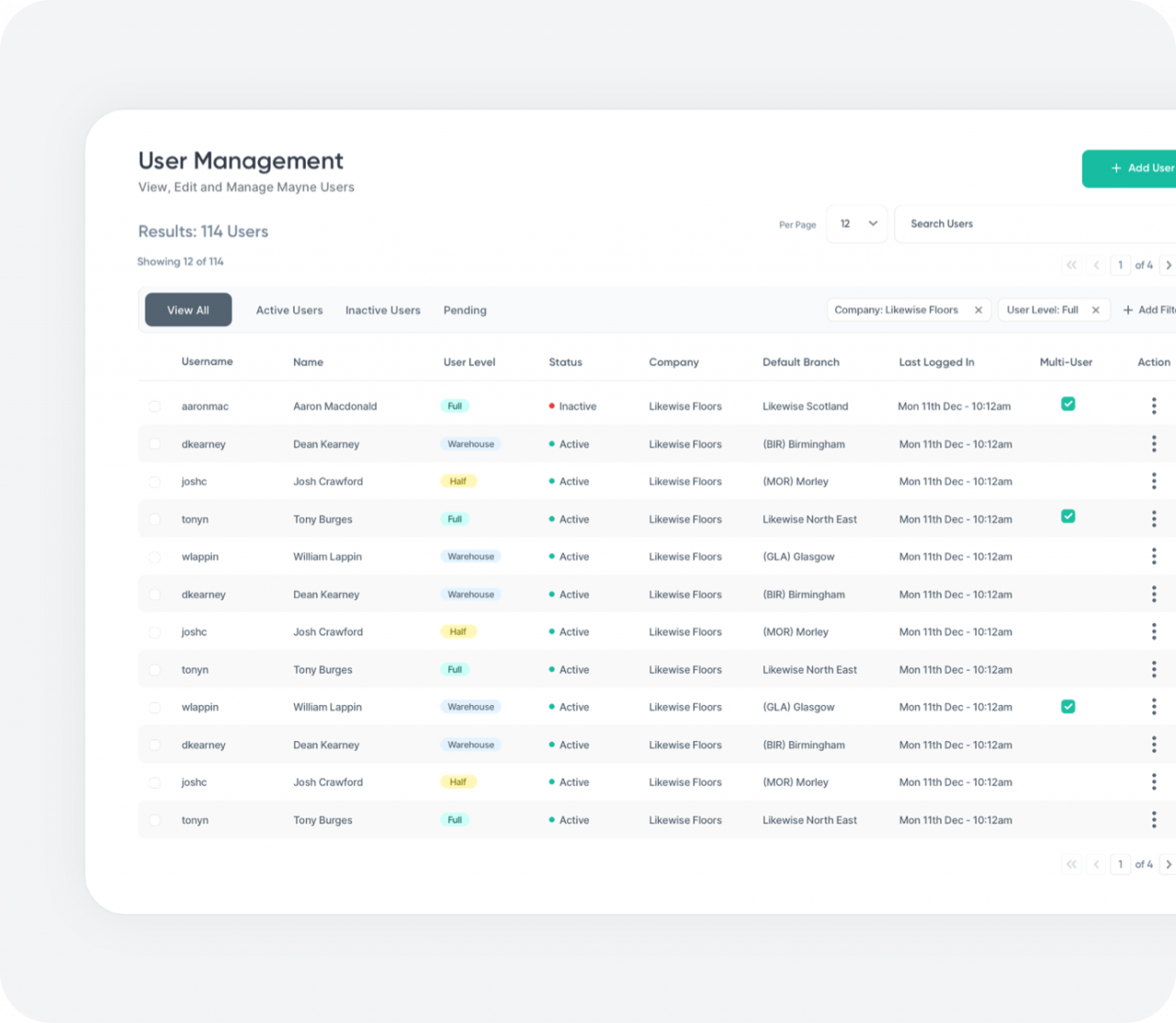Image resolution: width=1176 pixels, height=1023 pixels.
Task: Select the row checkbox for aaronmac
Action: point(154,406)
